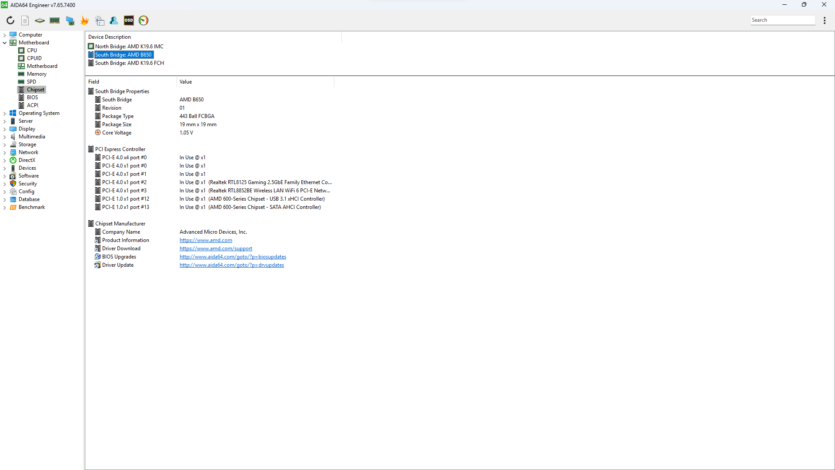Image resolution: width=835 pixels, height=470 pixels.
Task: Select the PCI-E 4.0 x1 port #2 row
Action: [x=213, y=182]
